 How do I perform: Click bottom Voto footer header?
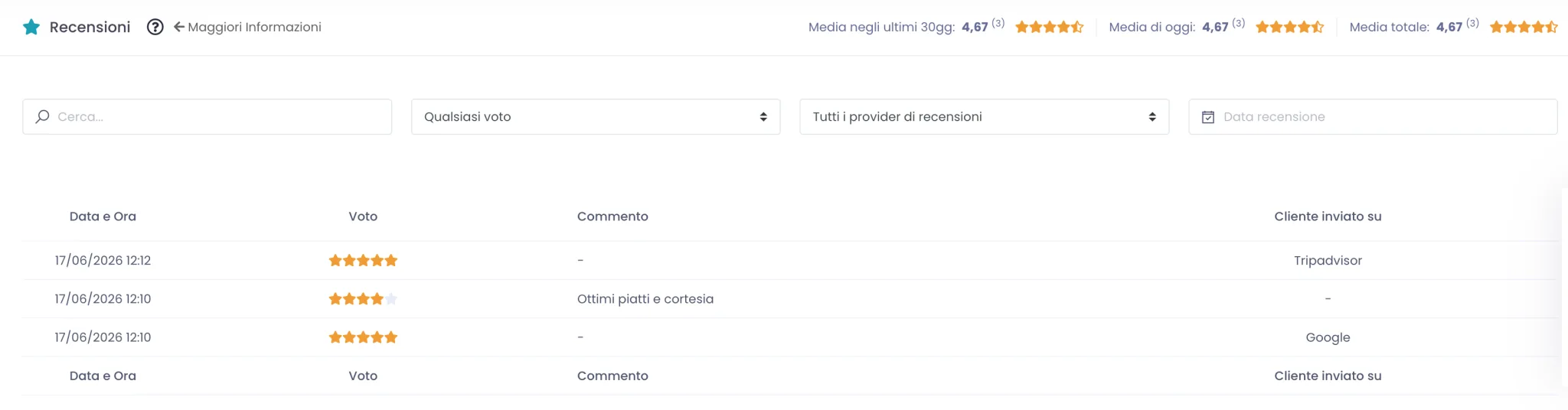(363, 376)
